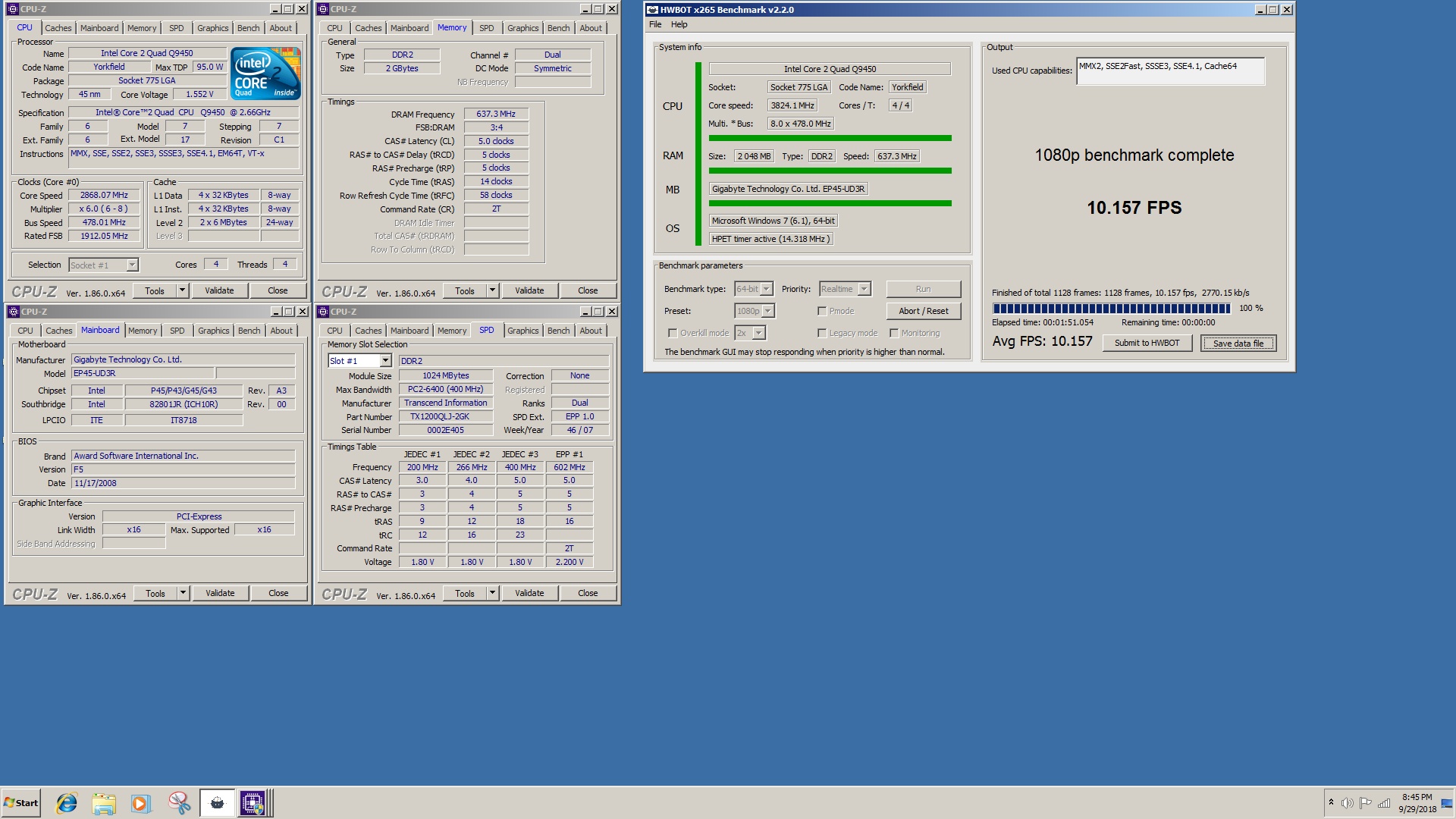This screenshot has width=1456, height=819.
Task: Open the volume speaker tray icon
Action: point(1347,803)
